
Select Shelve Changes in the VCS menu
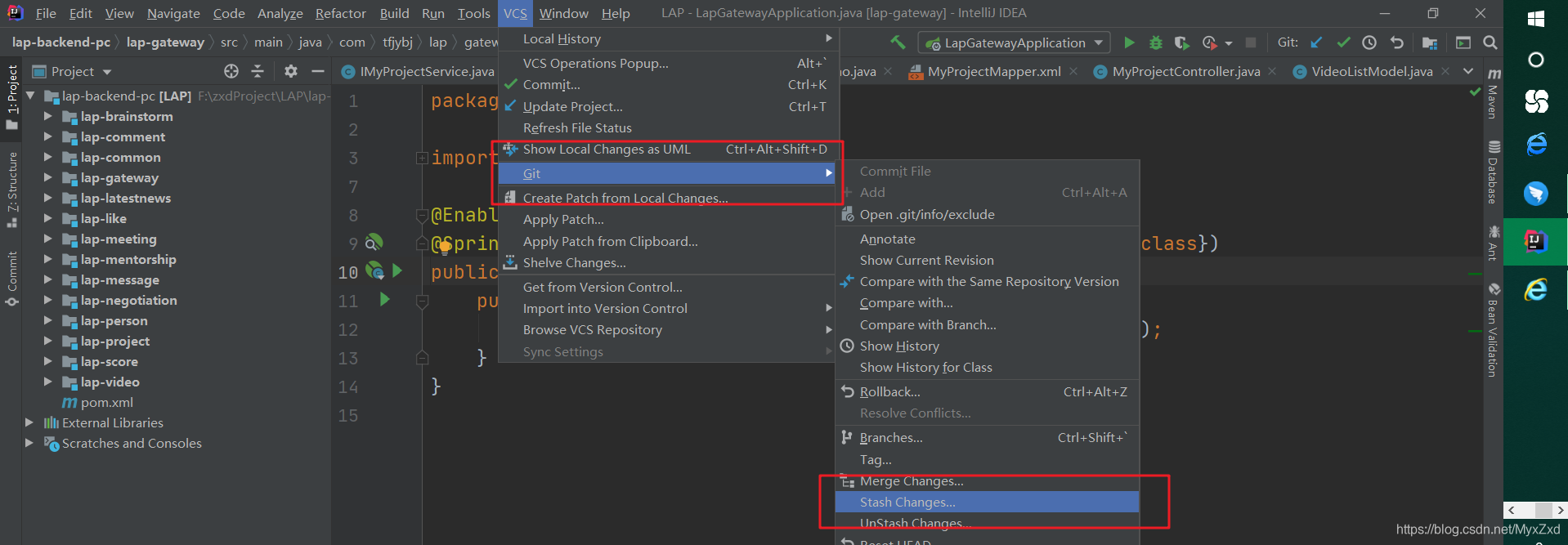pos(669,262)
